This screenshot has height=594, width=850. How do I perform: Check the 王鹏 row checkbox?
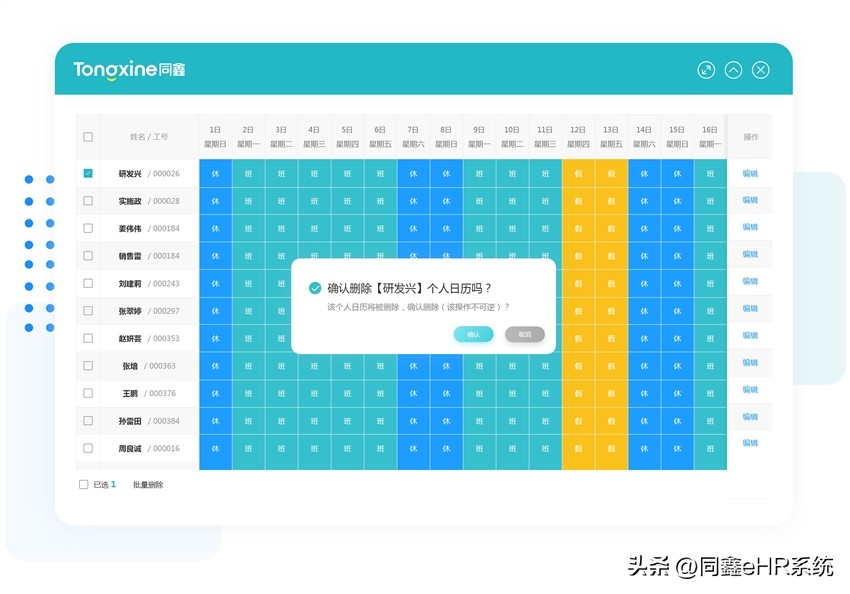tap(87, 393)
